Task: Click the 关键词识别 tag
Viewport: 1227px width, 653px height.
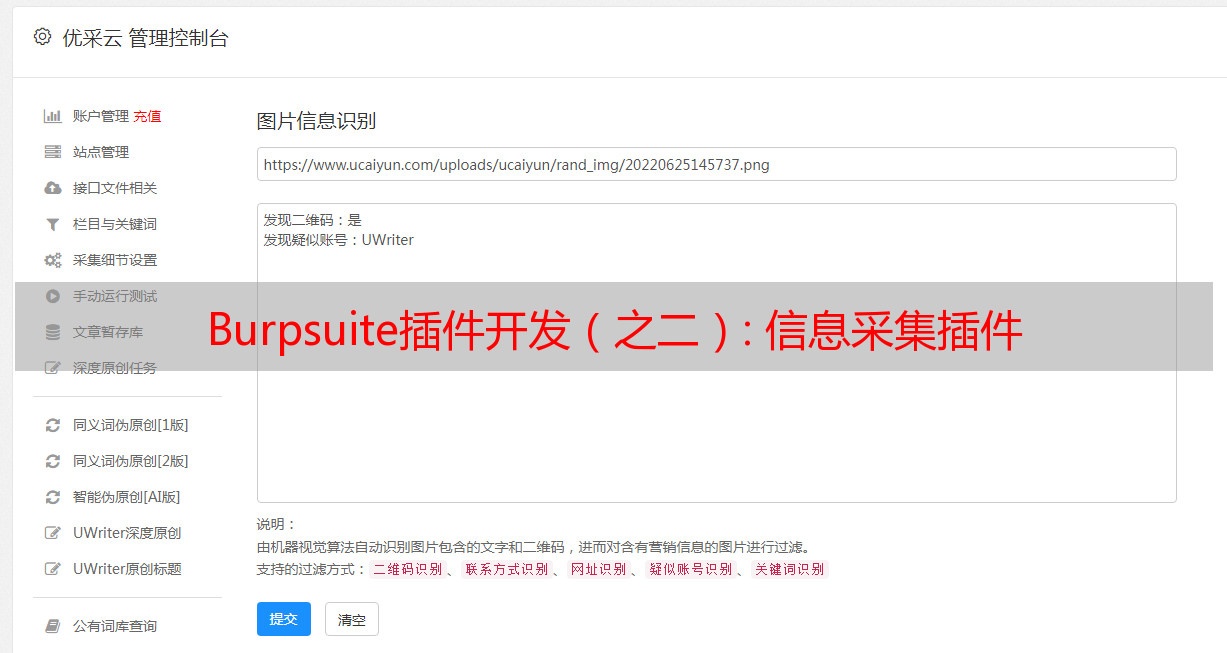Action: (790, 569)
